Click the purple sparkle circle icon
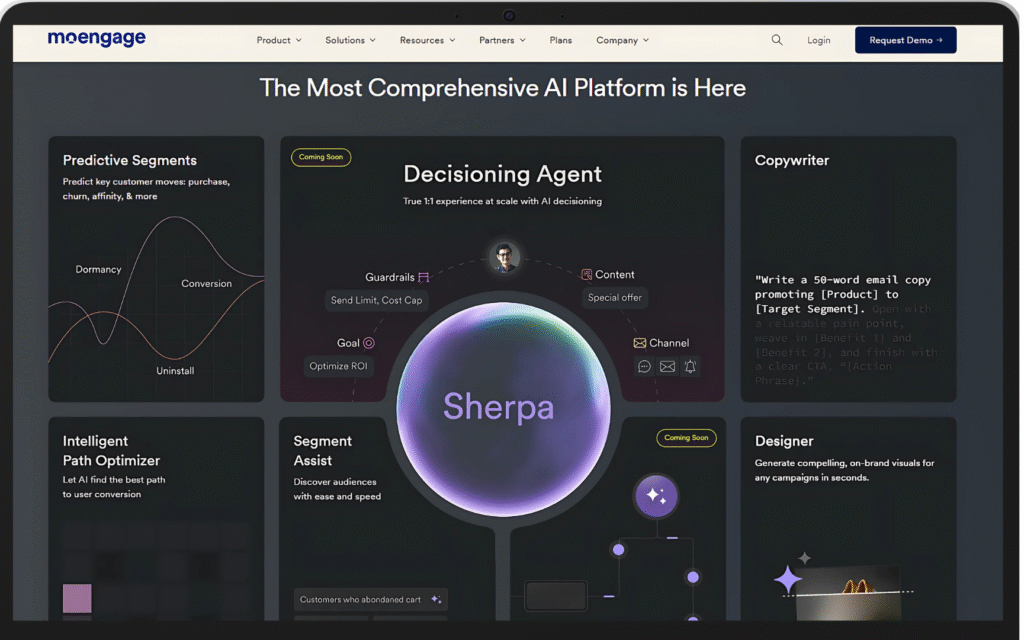This screenshot has width=1024, height=640. 656,496
